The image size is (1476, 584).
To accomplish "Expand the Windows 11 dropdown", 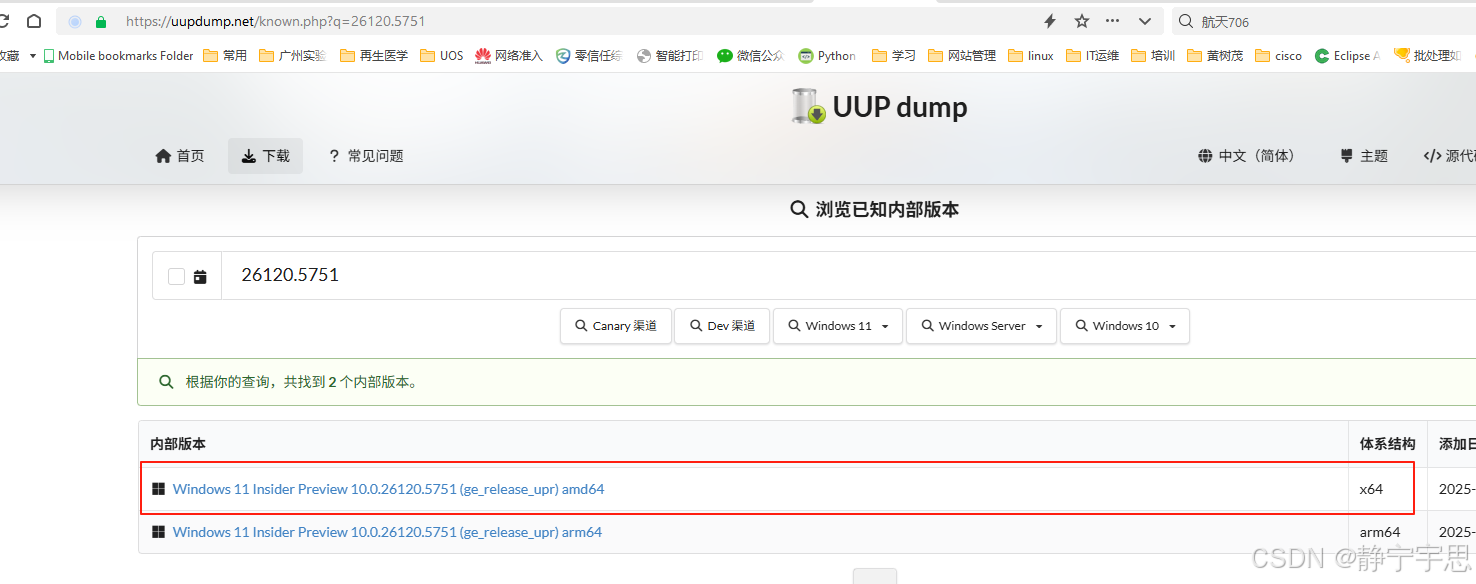I will pos(838,326).
